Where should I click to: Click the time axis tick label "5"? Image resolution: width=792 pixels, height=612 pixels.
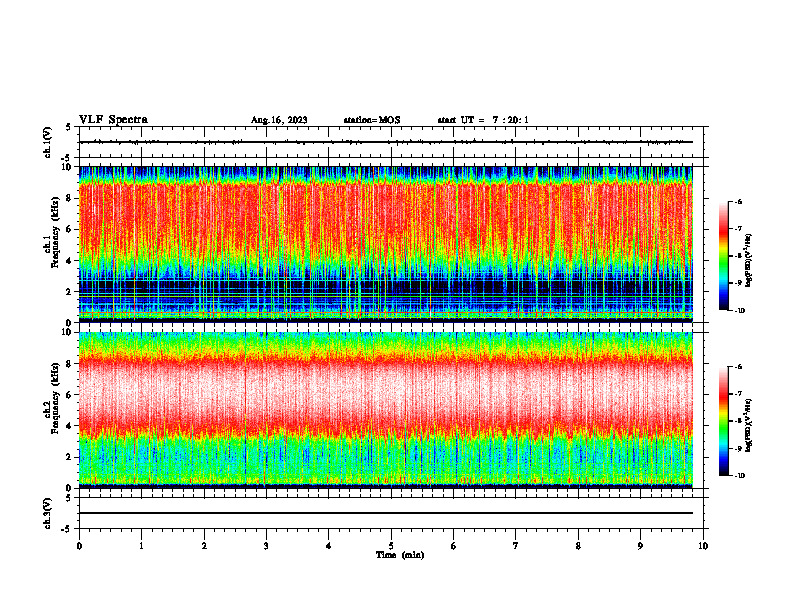(391, 546)
